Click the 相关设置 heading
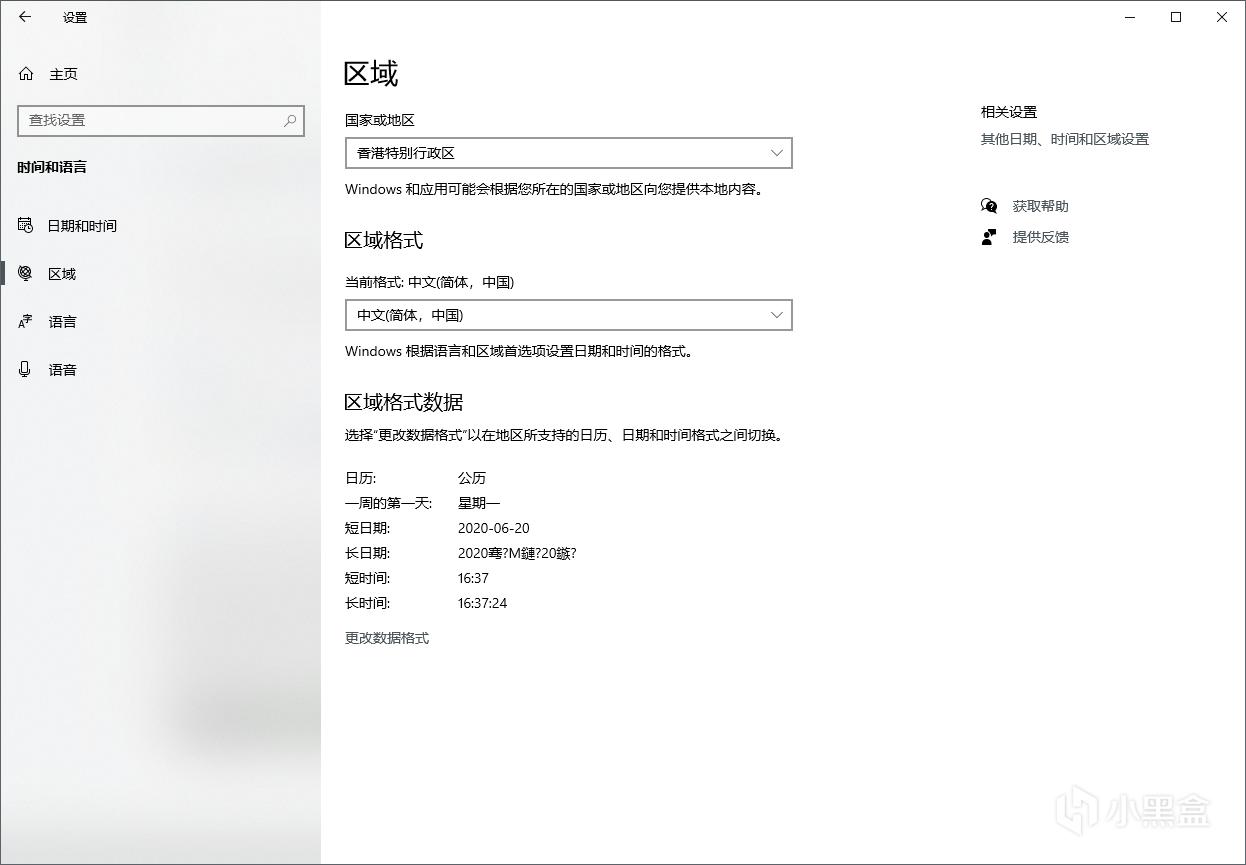The image size is (1246, 865). click(x=1009, y=112)
